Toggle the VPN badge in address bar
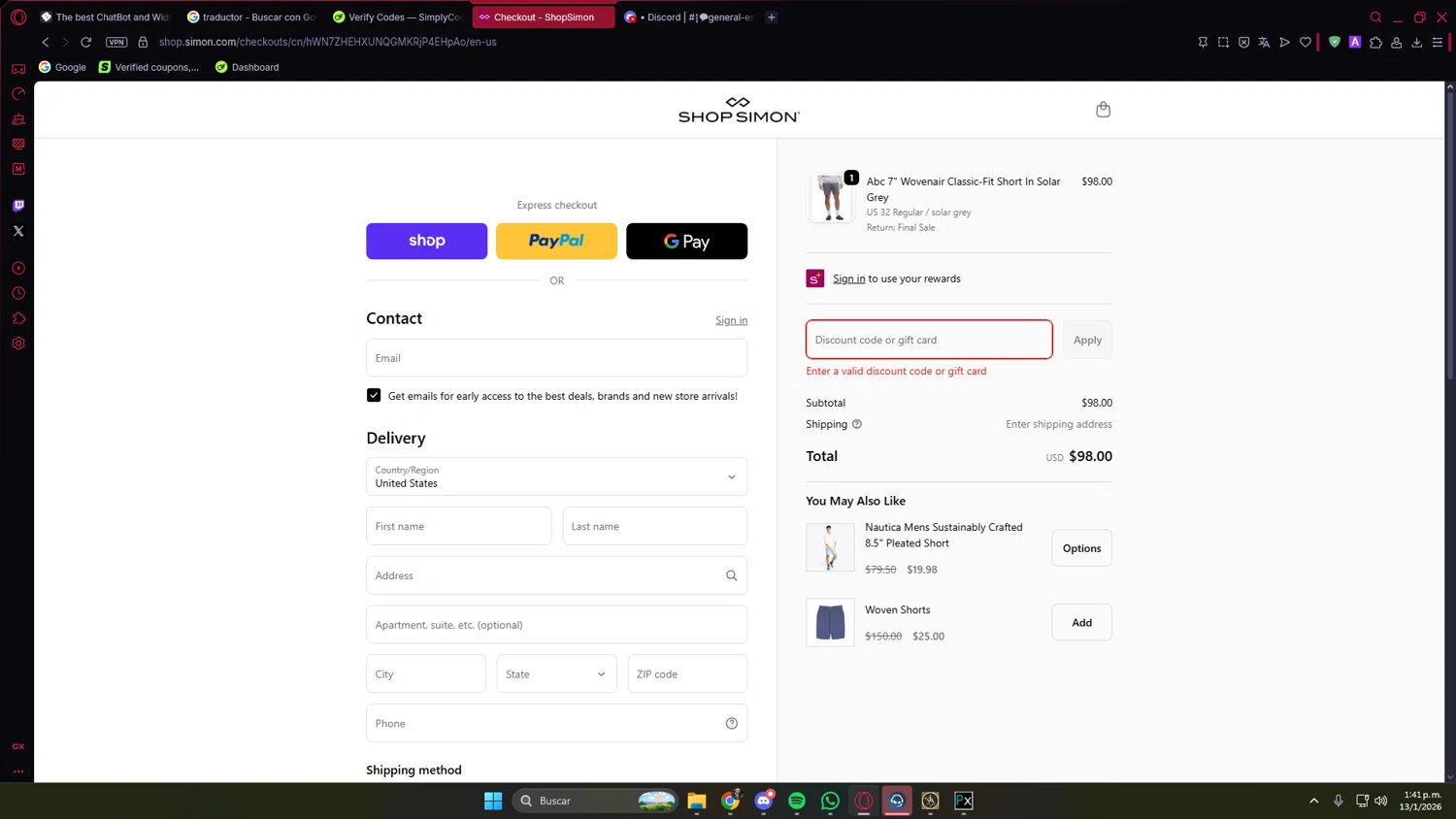The image size is (1456, 819). (116, 42)
